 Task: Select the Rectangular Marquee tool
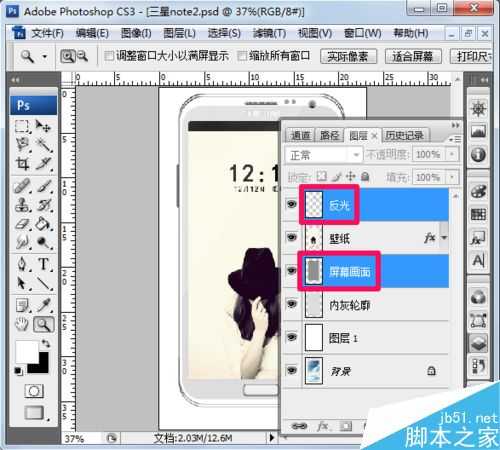tap(22, 127)
